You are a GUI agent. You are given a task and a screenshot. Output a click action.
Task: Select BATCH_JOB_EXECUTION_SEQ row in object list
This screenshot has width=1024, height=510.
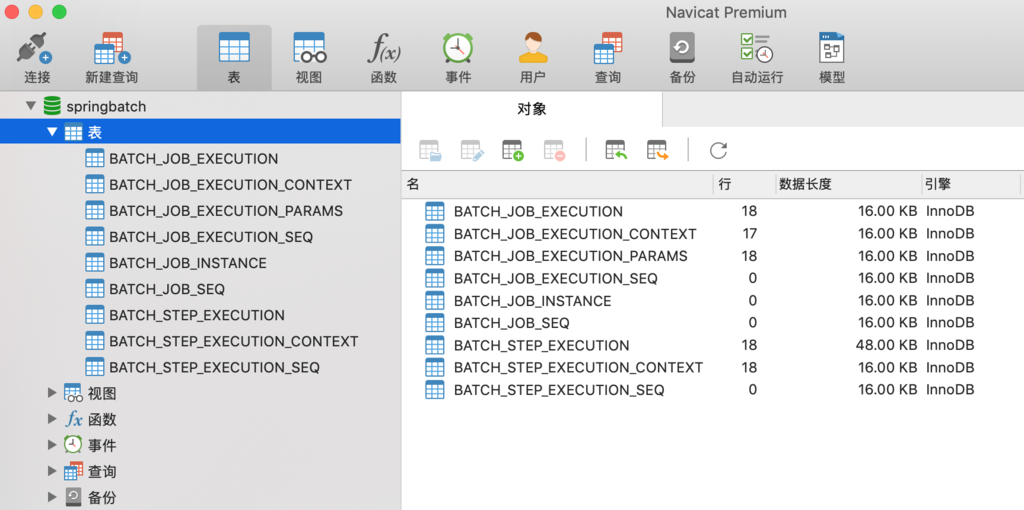[712, 278]
